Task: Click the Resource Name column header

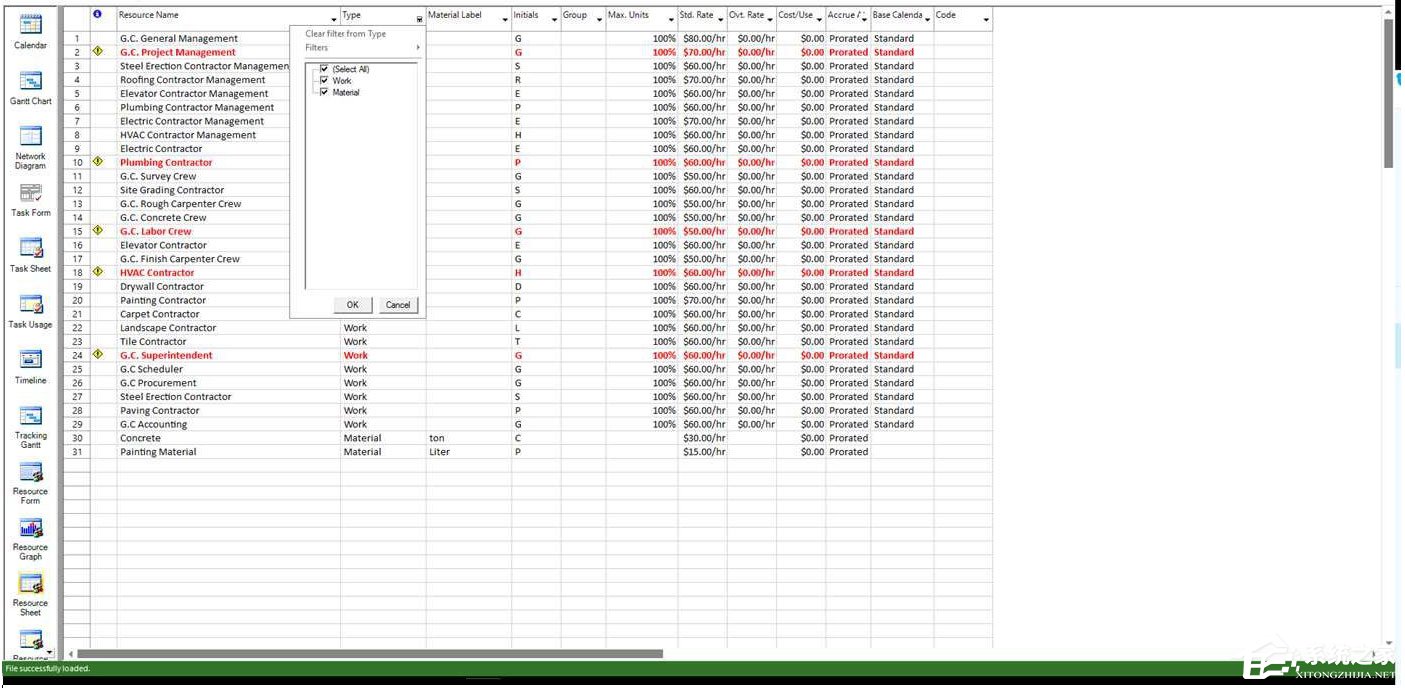Action: pyautogui.click(x=228, y=18)
